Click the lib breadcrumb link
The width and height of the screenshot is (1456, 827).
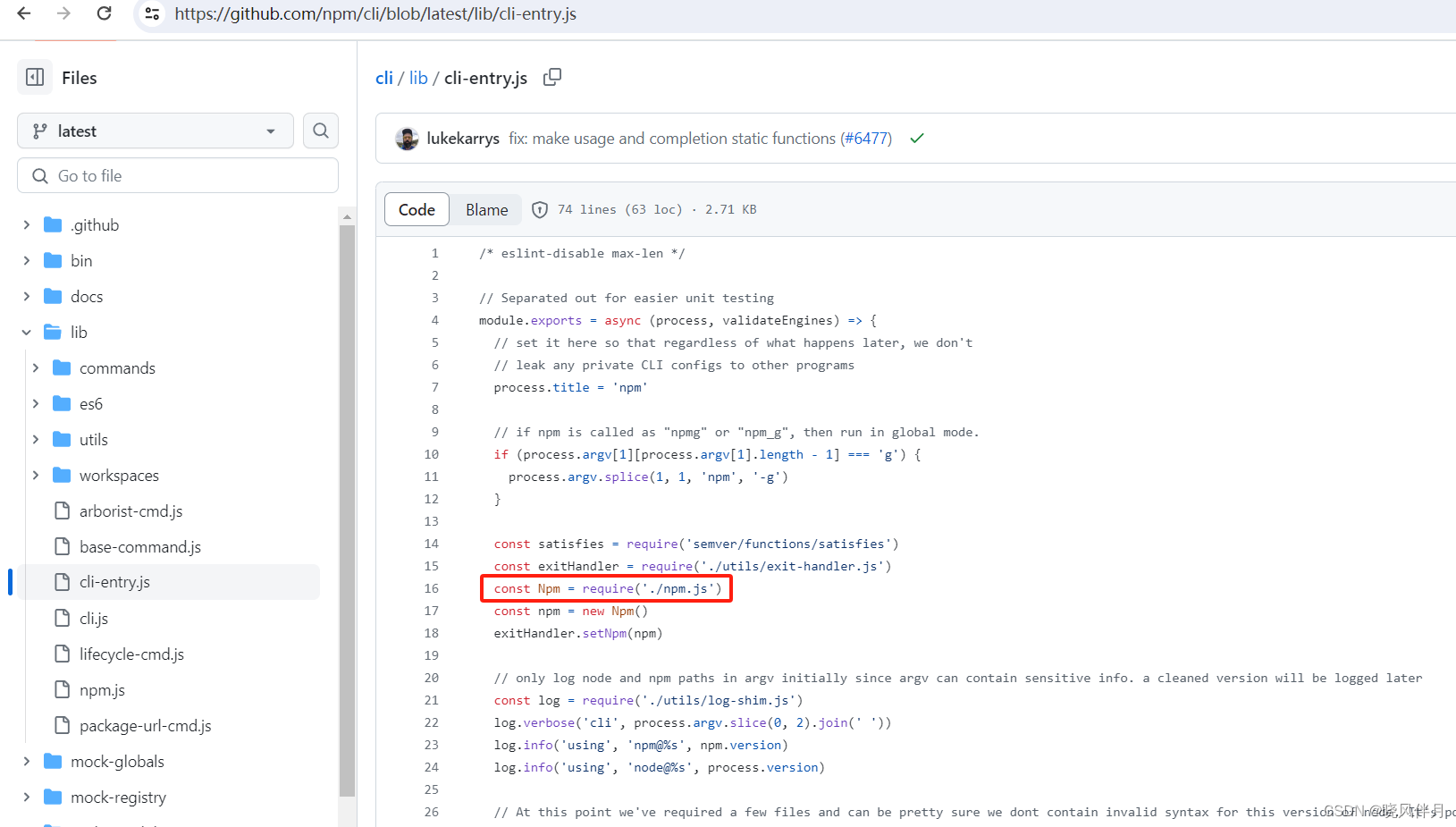(x=418, y=78)
